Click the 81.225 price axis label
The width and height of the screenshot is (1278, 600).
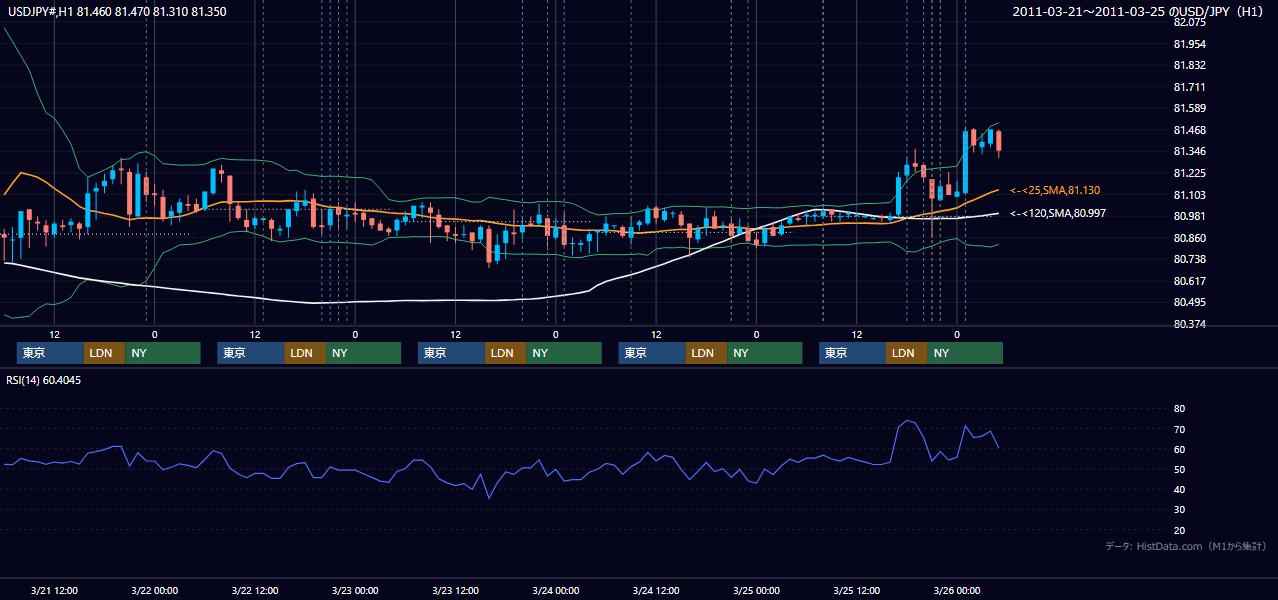1189,173
